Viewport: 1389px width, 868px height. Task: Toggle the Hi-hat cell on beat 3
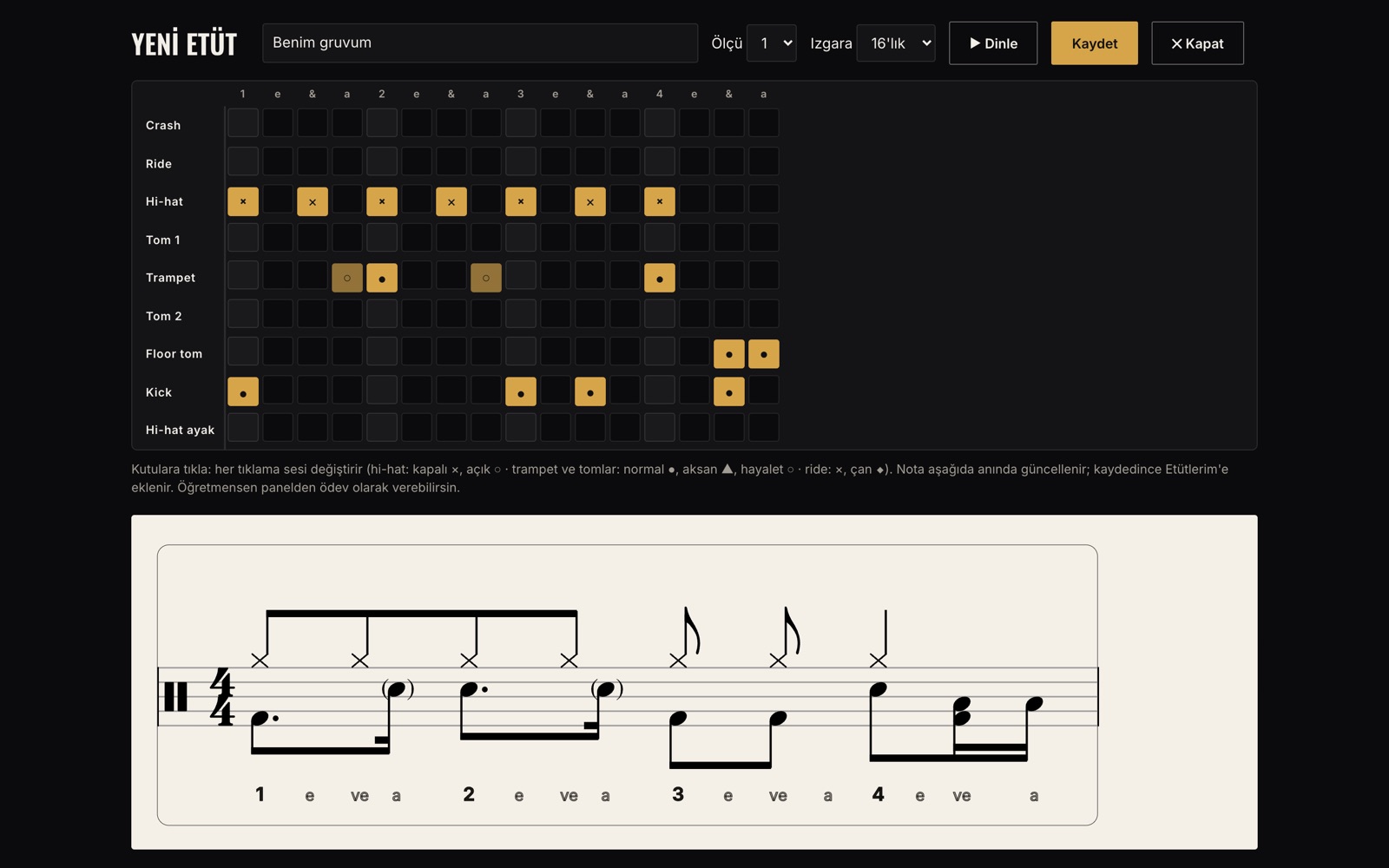[x=521, y=201]
